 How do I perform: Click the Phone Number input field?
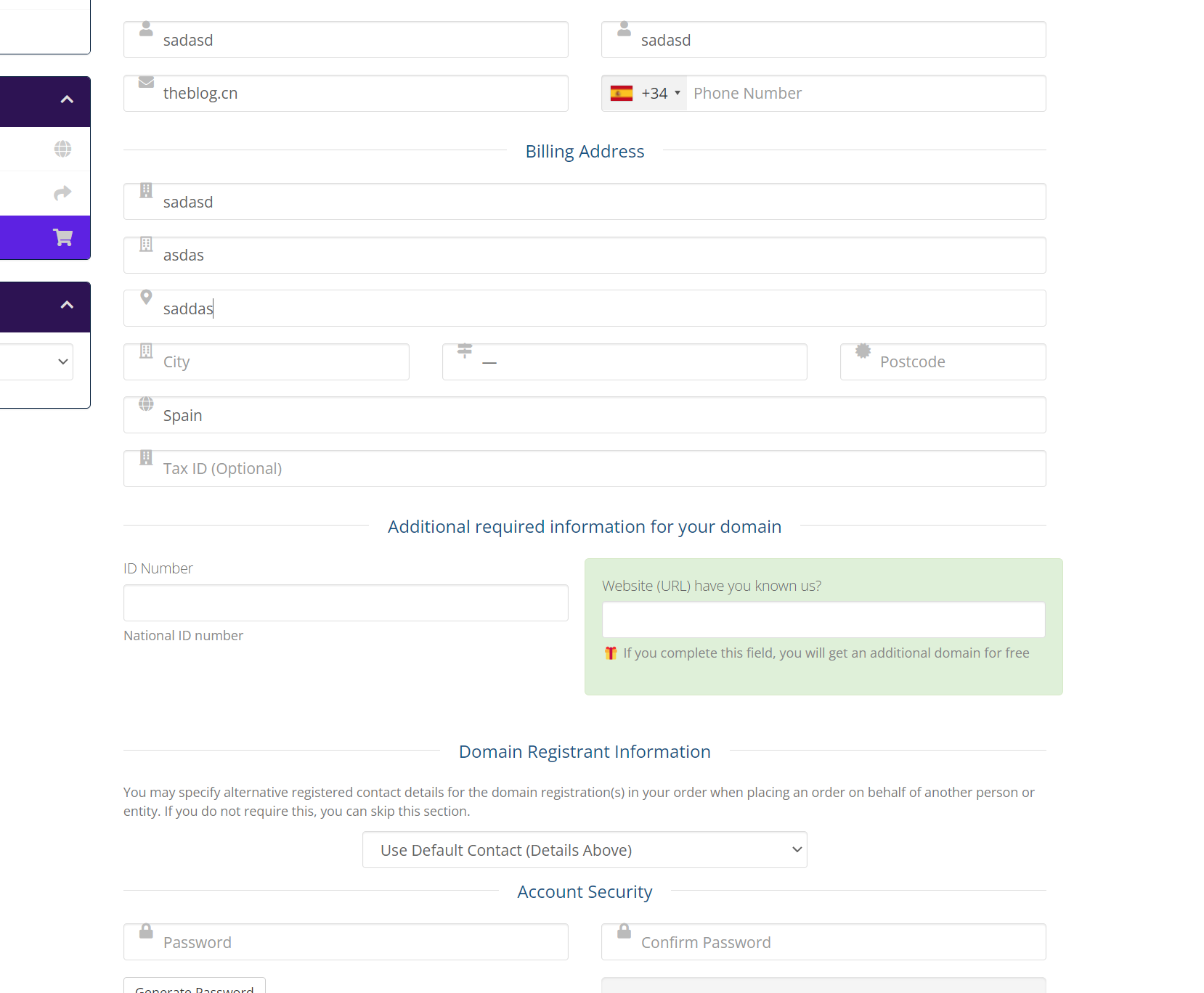coord(864,94)
